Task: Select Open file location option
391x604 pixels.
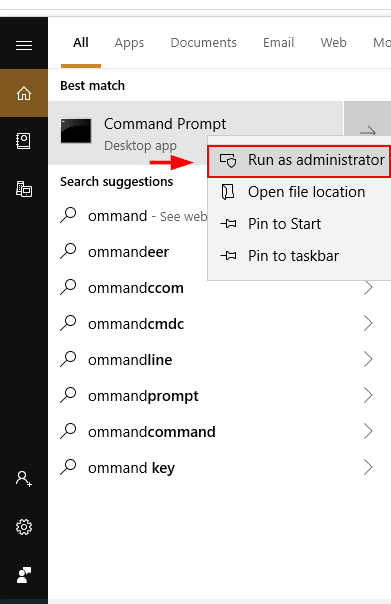Action: (x=299, y=192)
